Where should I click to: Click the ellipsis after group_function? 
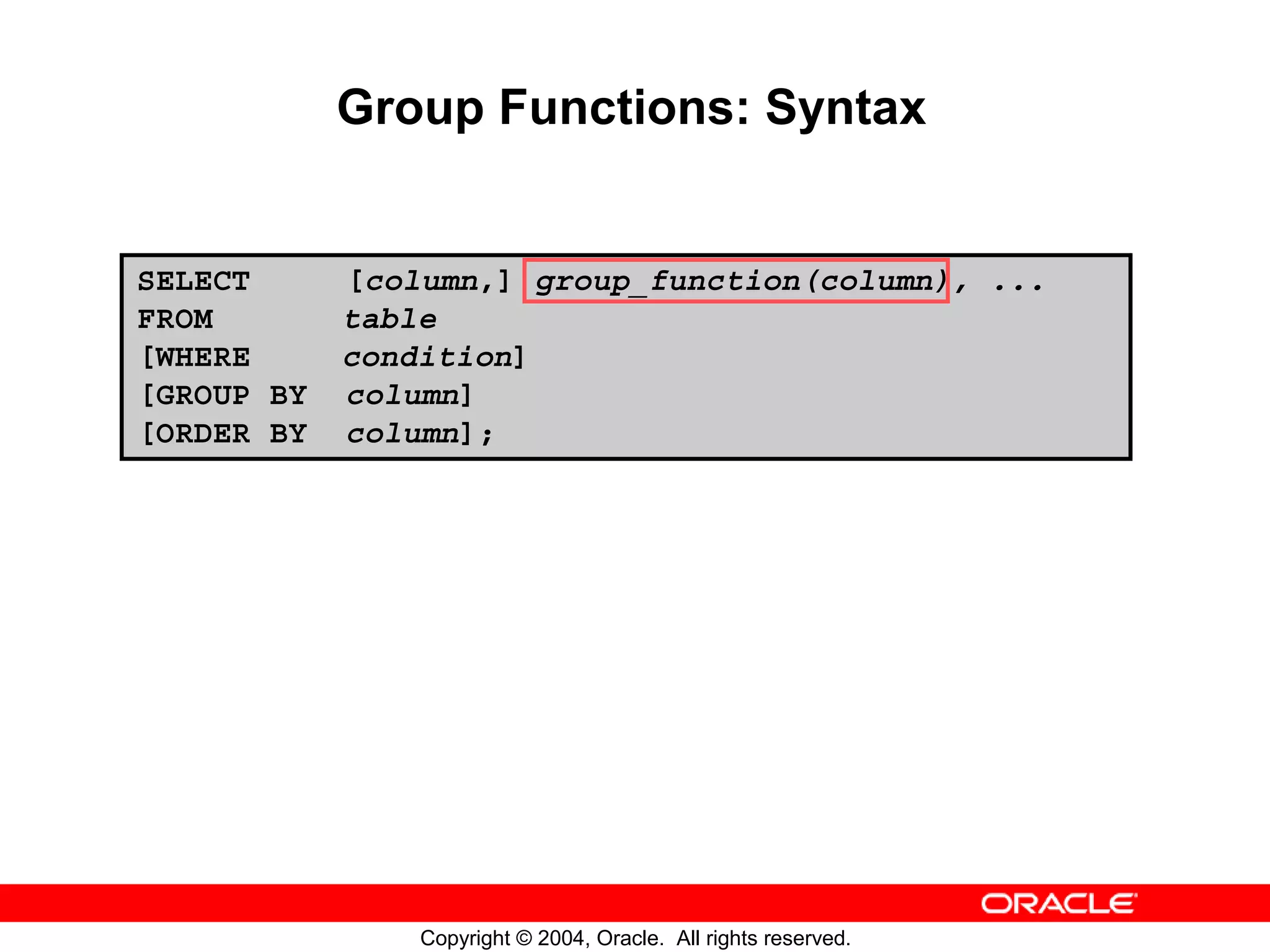(x=1018, y=286)
